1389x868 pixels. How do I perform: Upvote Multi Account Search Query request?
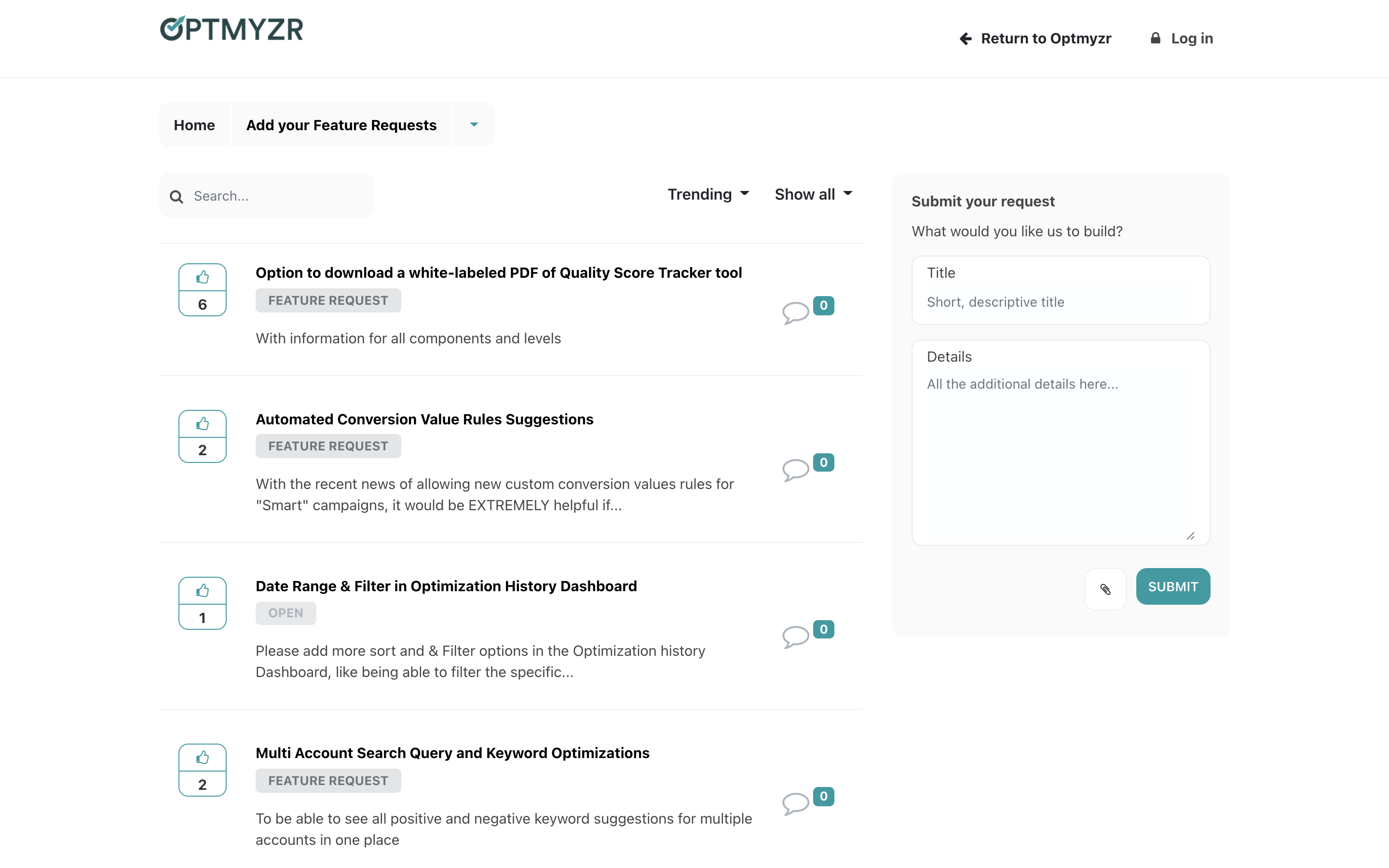[x=203, y=758]
